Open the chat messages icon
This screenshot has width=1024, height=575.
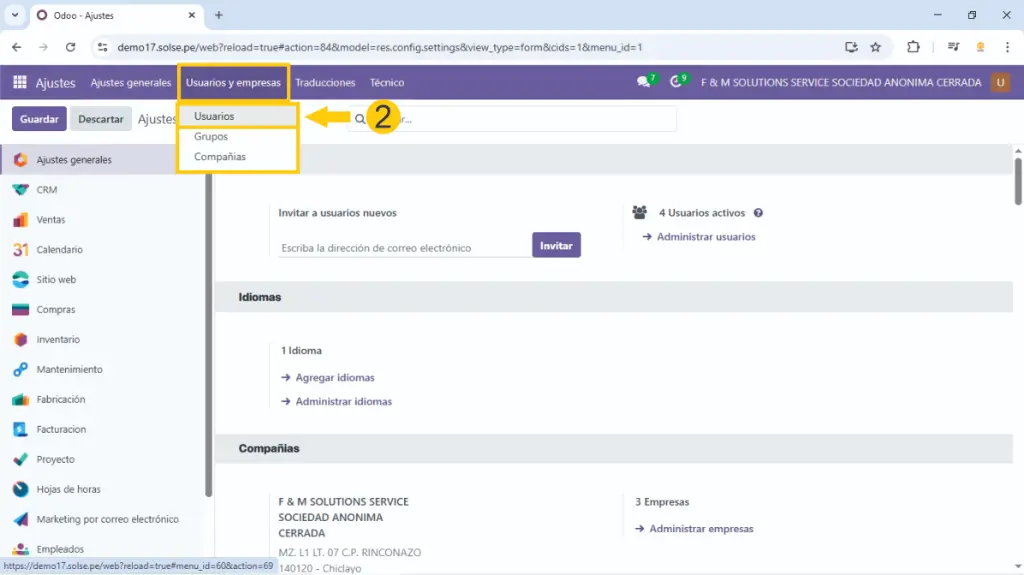pyautogui.click(x=643, y=83)
